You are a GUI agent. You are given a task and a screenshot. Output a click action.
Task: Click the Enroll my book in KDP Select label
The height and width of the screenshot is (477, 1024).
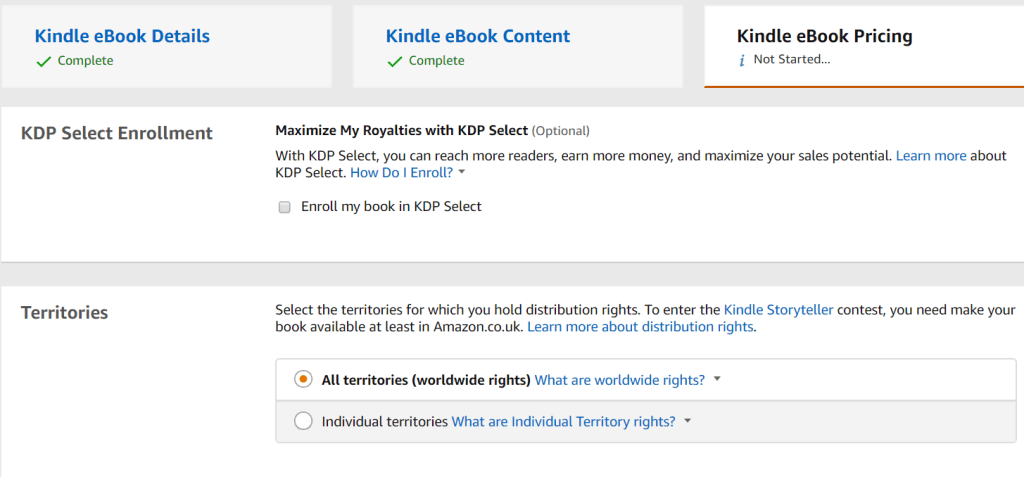click(391, 207)
